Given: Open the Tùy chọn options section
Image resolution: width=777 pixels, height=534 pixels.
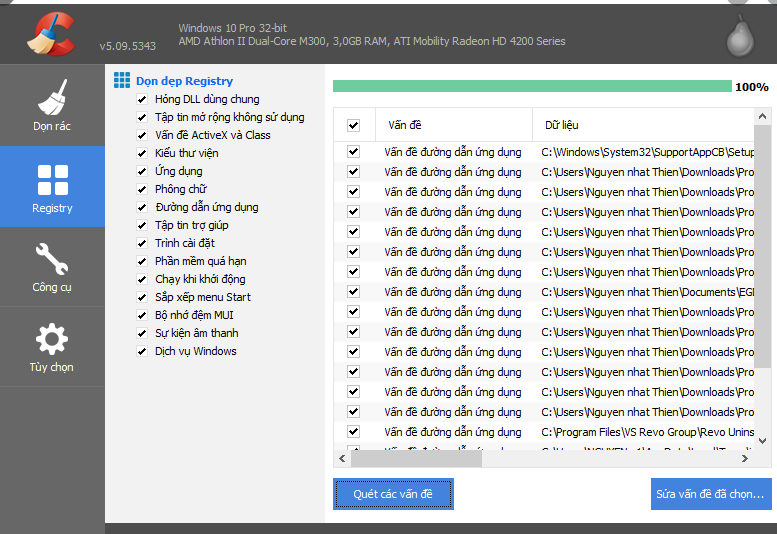Looking at the screenshot, I should click(x=52, y=347).
